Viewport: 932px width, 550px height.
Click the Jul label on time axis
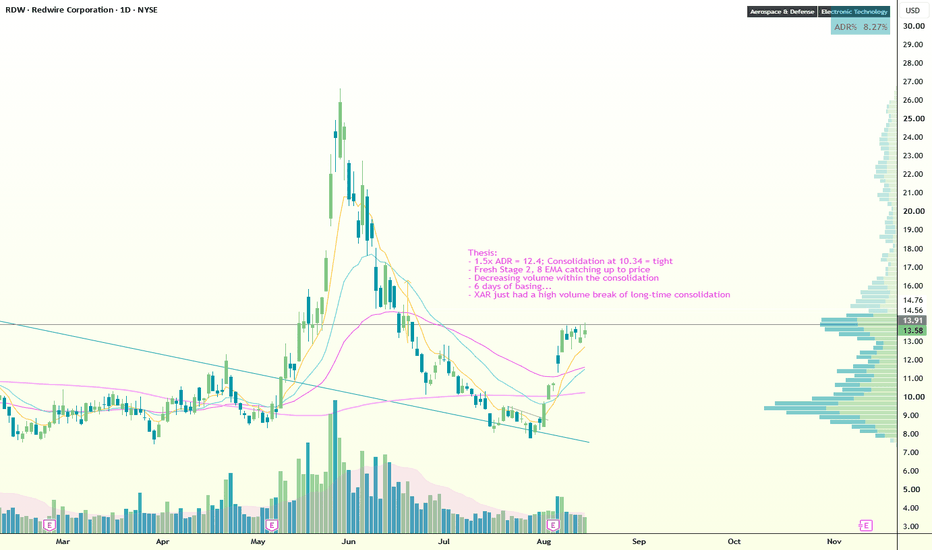(x=443, y=542)
